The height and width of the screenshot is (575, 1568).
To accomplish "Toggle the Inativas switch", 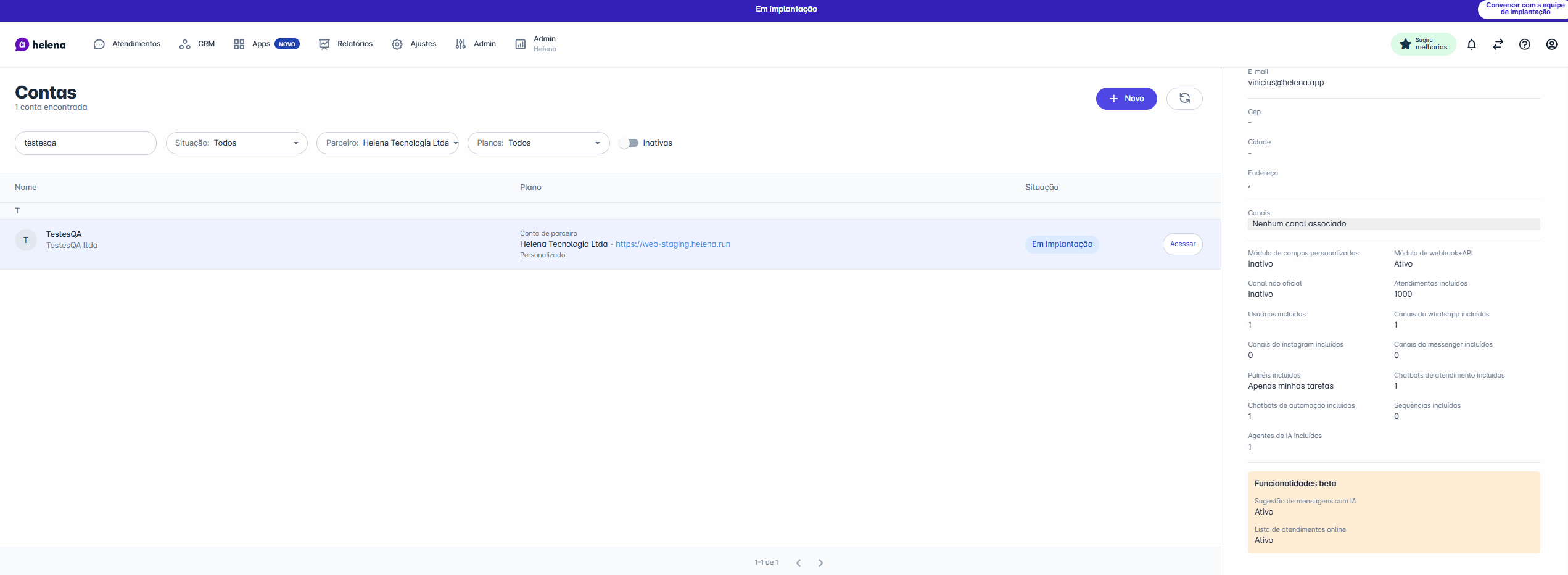I will point(629,143).
